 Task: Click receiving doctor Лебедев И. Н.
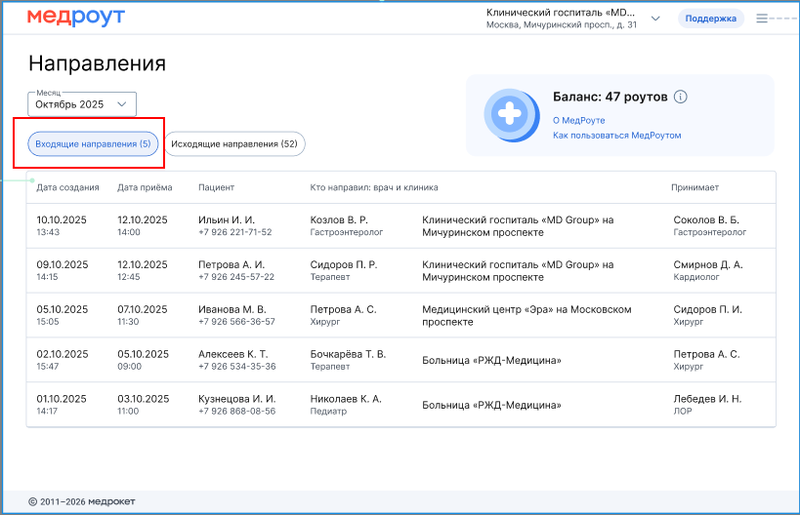(x=707, y=399)
